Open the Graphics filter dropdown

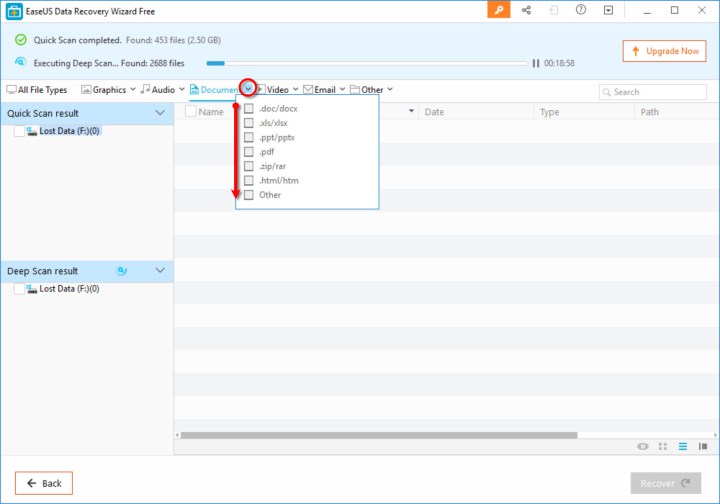click(x=131, y=89)
